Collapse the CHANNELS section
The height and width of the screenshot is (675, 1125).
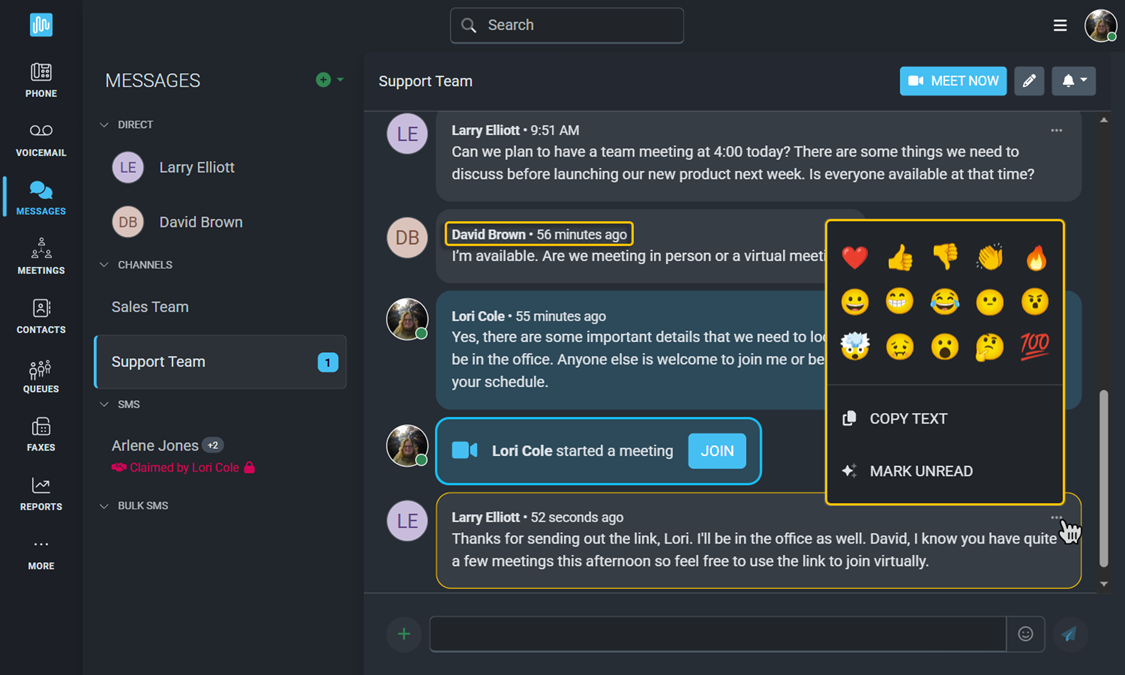tap(104, 265)
